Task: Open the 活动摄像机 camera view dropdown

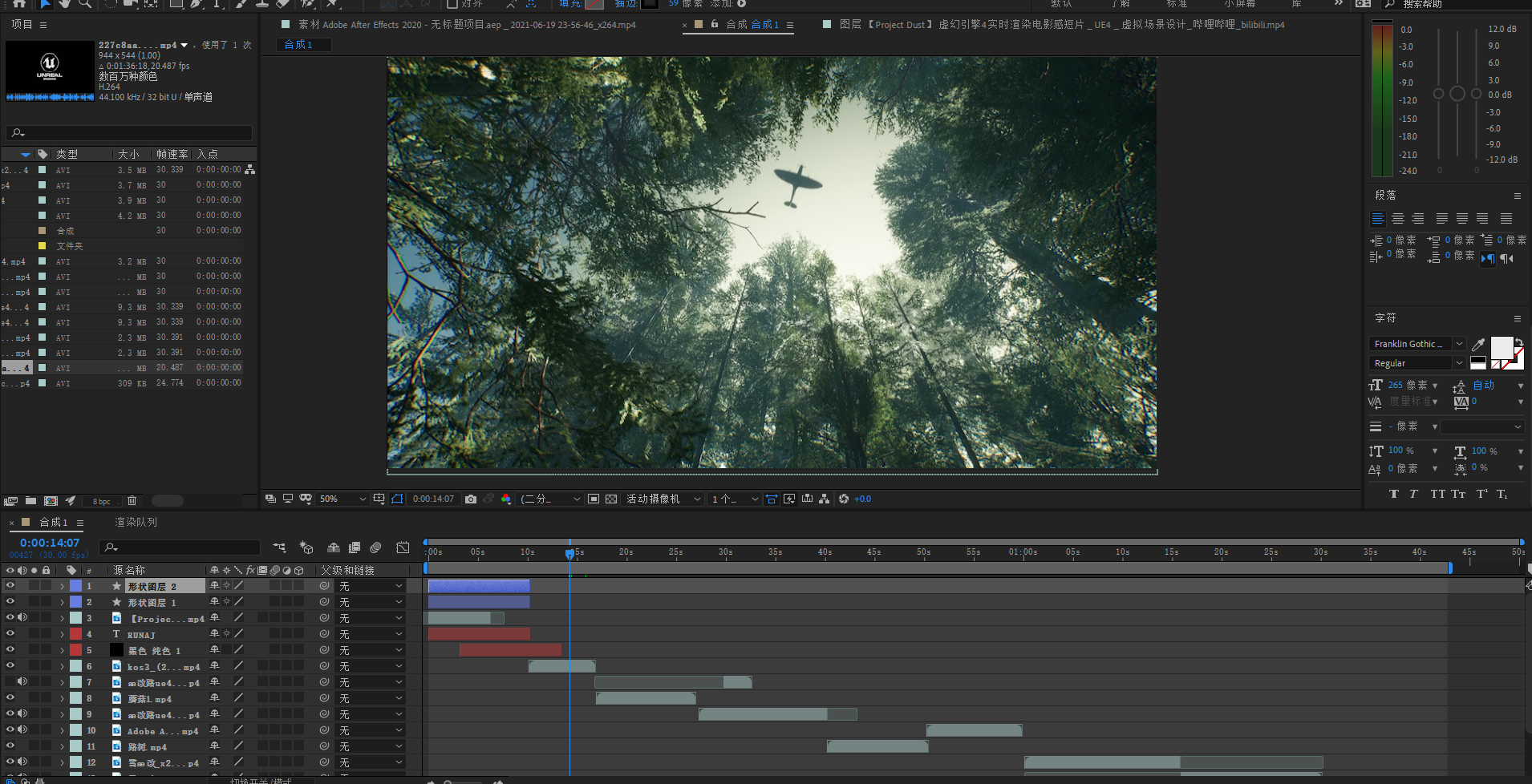Action: (x=663, y=499)
